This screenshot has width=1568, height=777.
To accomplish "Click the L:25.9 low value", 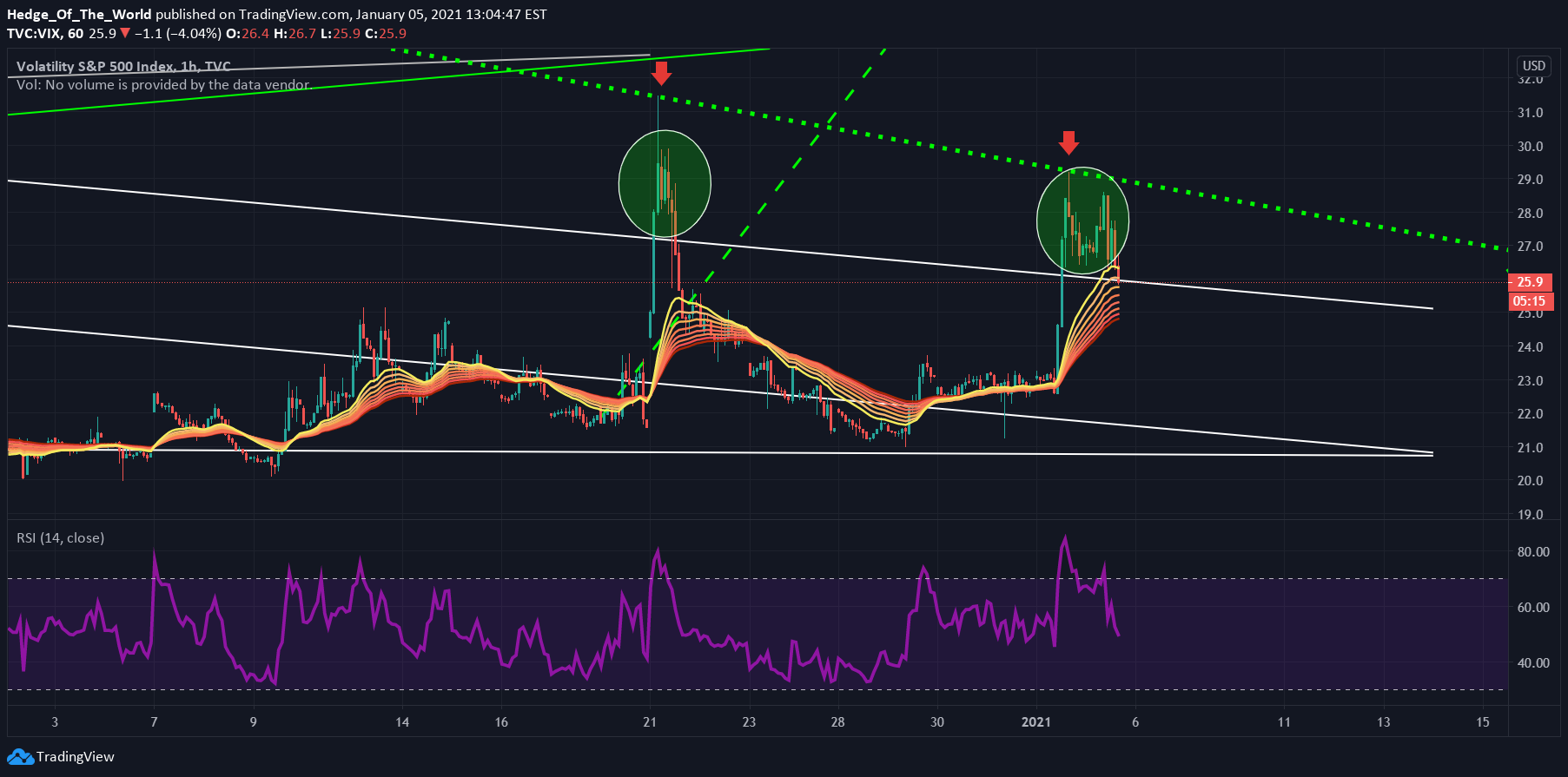I will pos(341,34).
